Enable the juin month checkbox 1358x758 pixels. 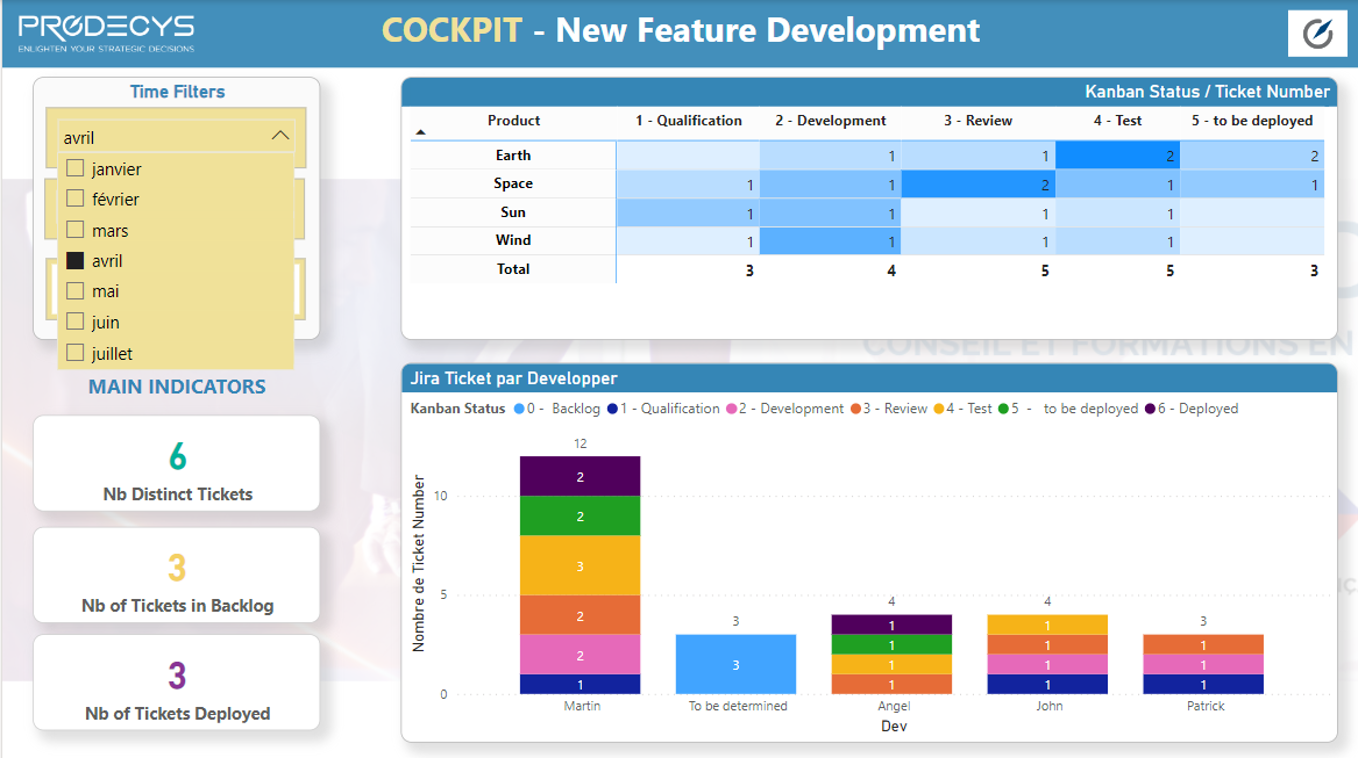pos(75,322)
